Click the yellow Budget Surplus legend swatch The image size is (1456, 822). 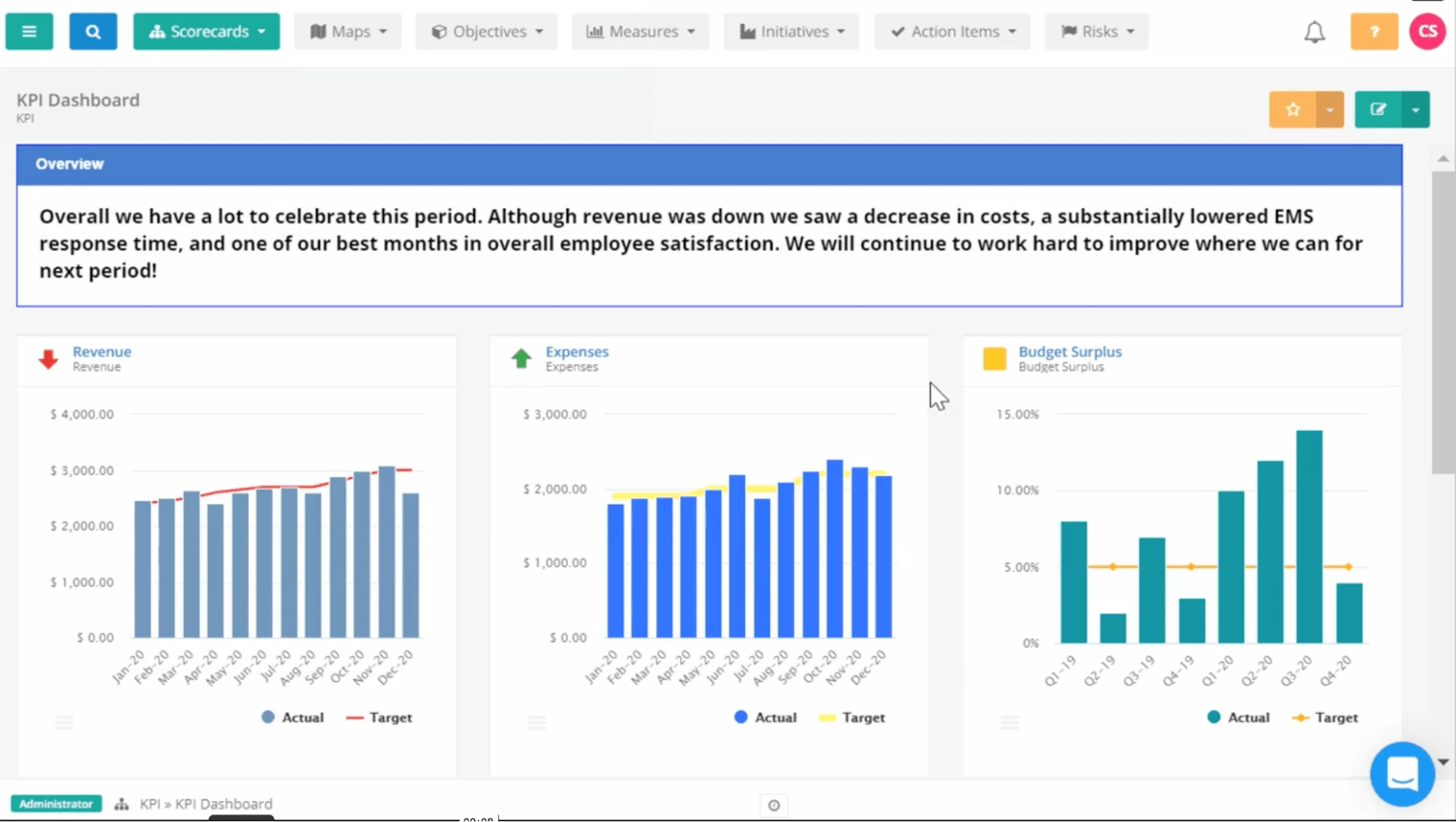[994, 358]
